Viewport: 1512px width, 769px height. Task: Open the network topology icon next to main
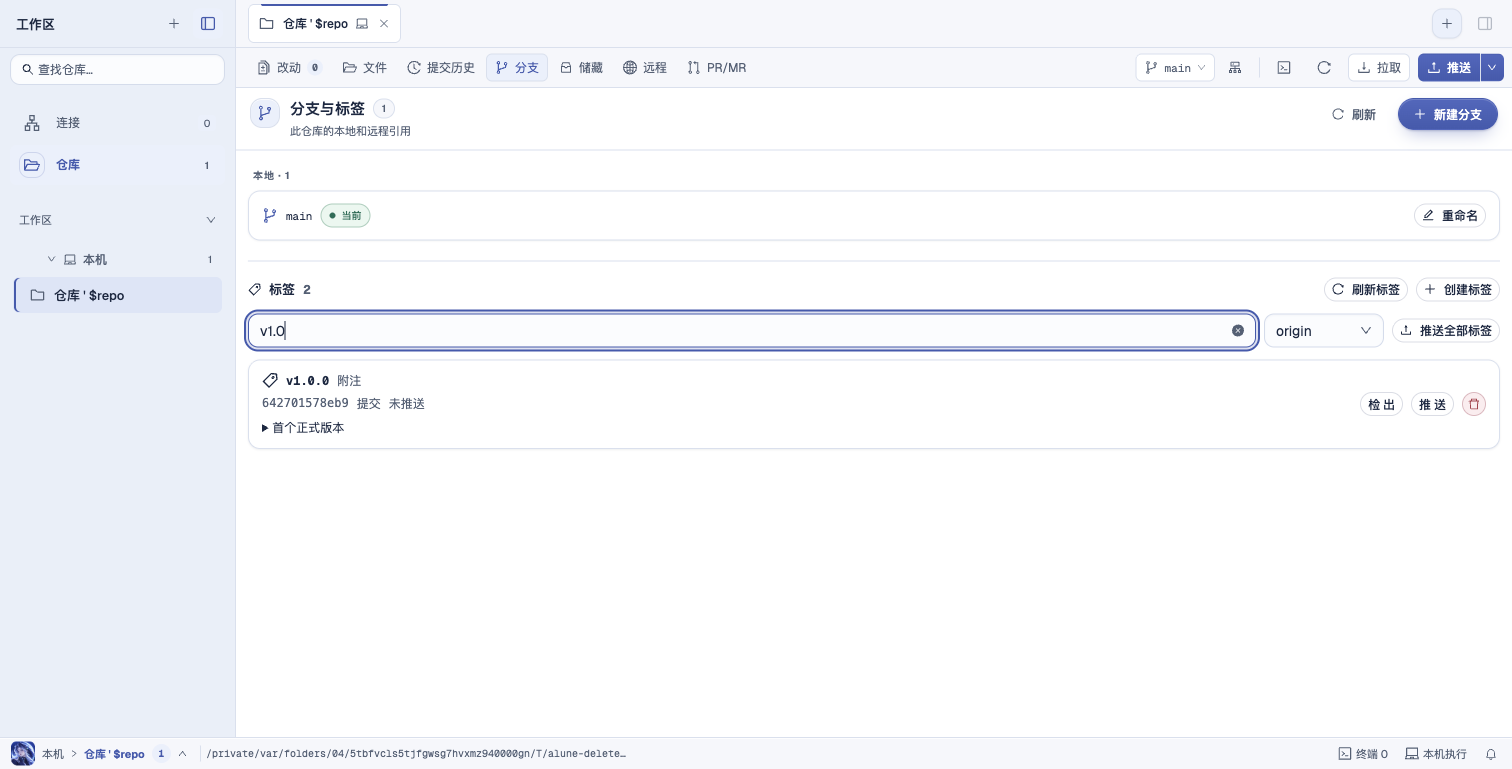tap(1236, 67)
